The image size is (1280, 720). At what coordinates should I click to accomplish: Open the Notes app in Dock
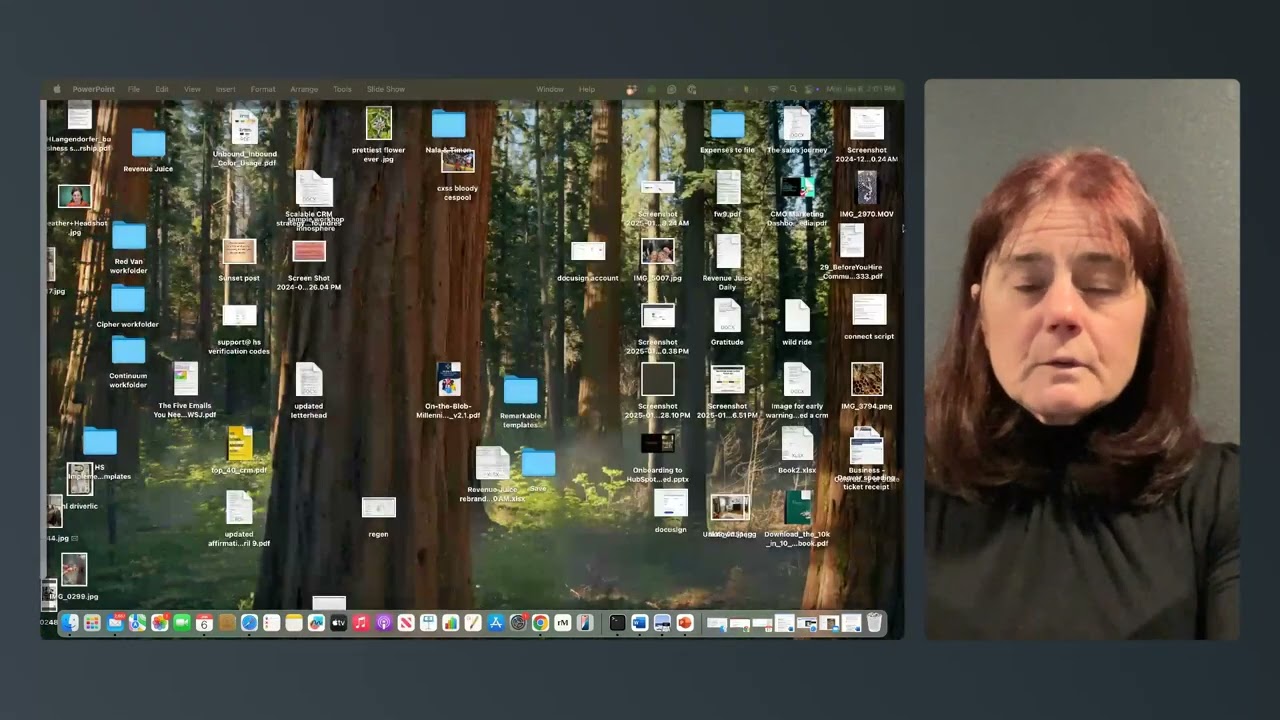294,623
